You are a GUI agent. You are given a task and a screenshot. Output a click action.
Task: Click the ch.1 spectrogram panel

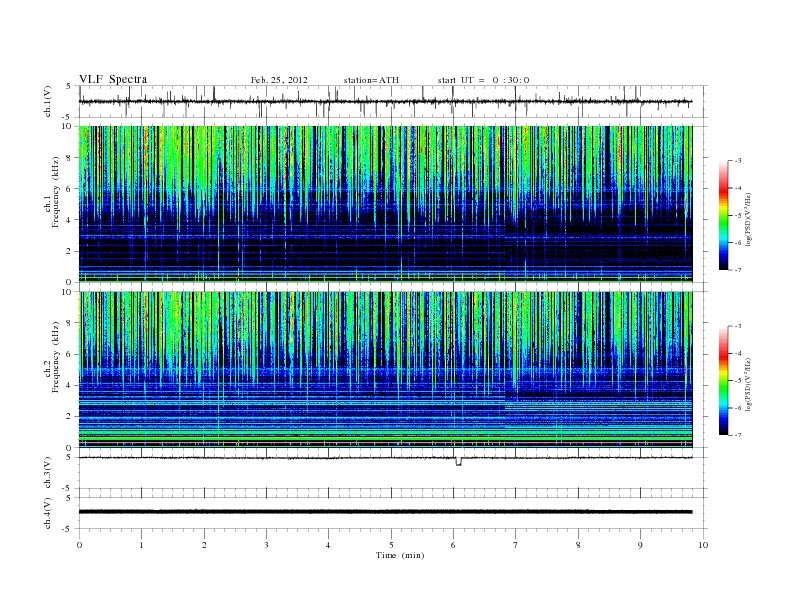(385, 204)
